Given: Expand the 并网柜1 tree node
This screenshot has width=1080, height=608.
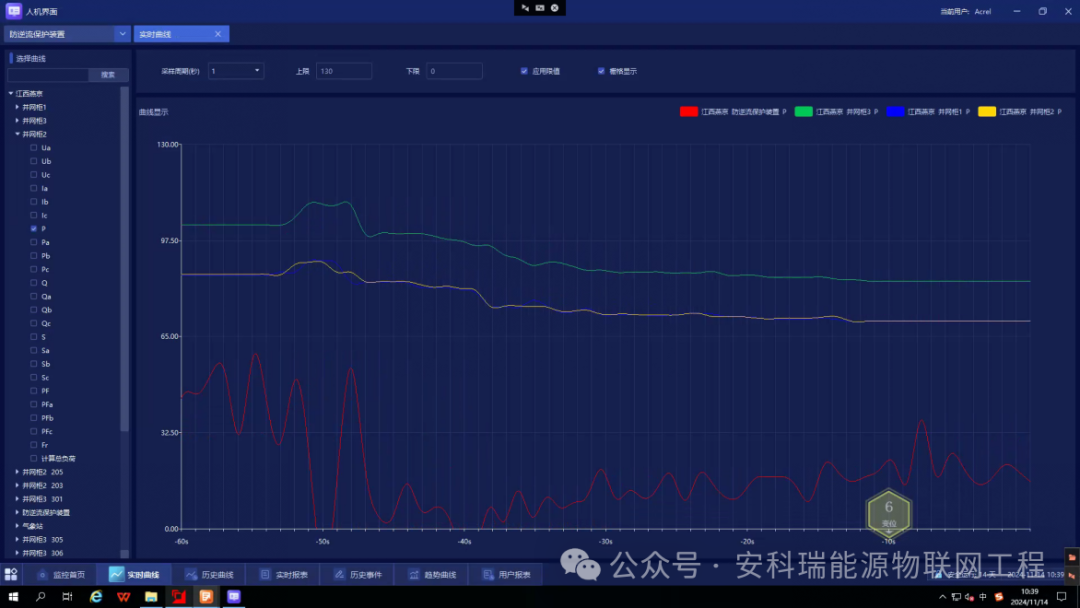Looking at the screenshot, I should point(17,107).
